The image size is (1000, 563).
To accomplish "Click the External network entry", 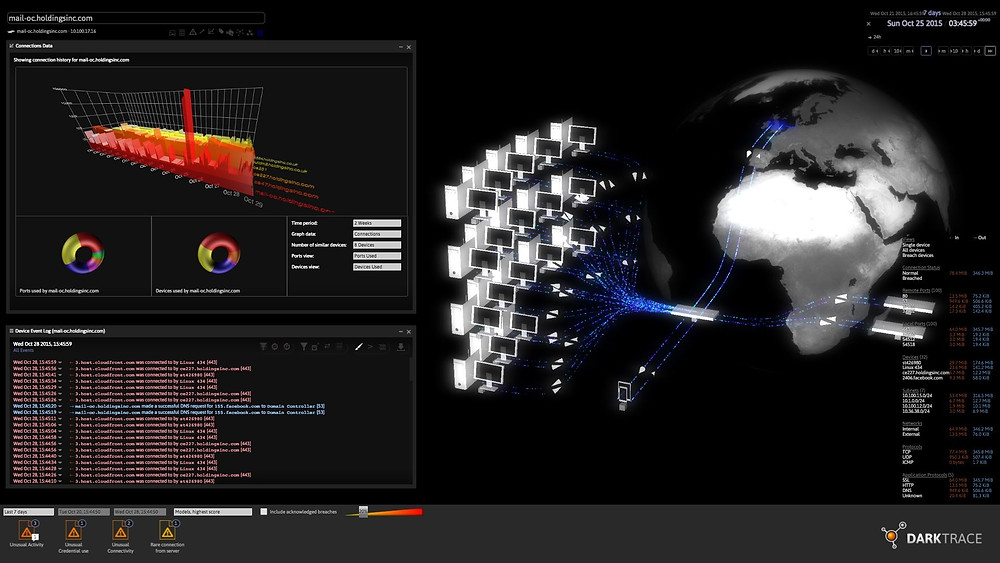I will pyautogui.click(x=911, y=434).
